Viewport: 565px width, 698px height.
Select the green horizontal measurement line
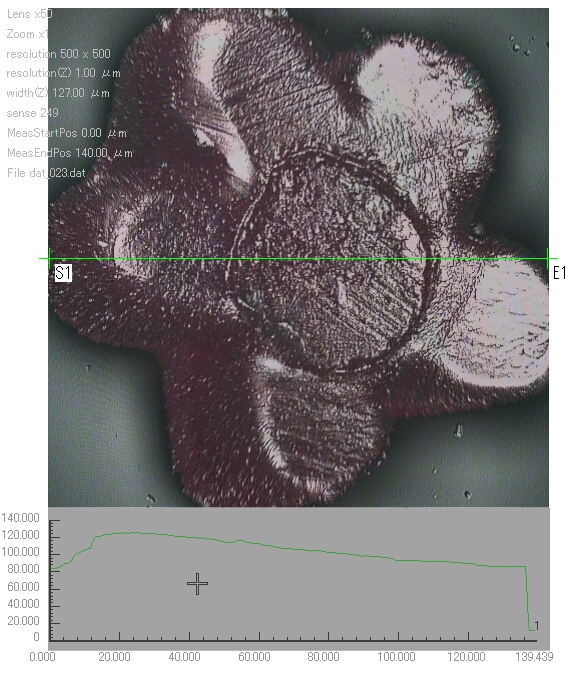coord(298,258)
